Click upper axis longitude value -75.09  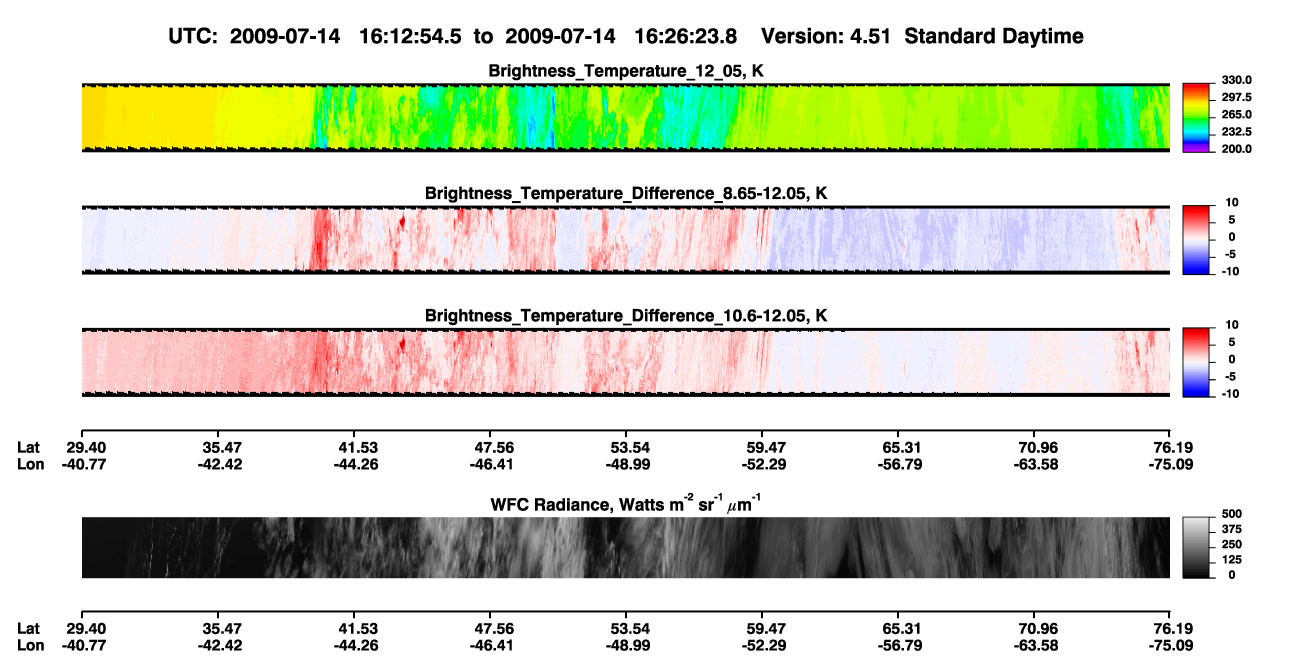click(x=1170, y=464)
